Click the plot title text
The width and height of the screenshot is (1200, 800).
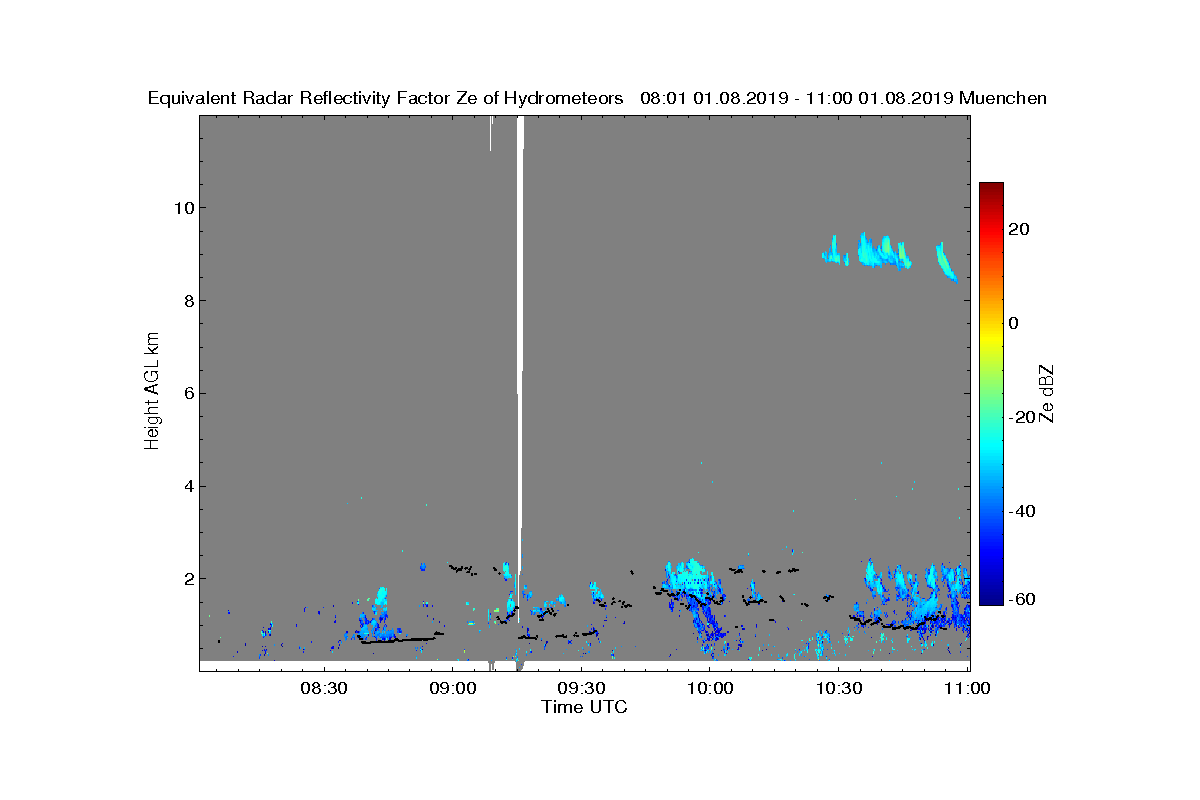597,98
